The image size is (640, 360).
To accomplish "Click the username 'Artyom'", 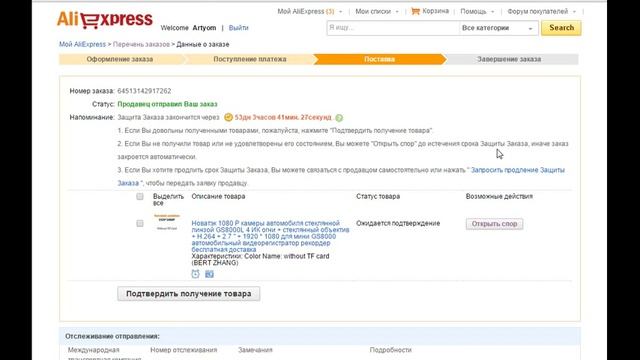I will pyautogui.click(x=204, y=28).
